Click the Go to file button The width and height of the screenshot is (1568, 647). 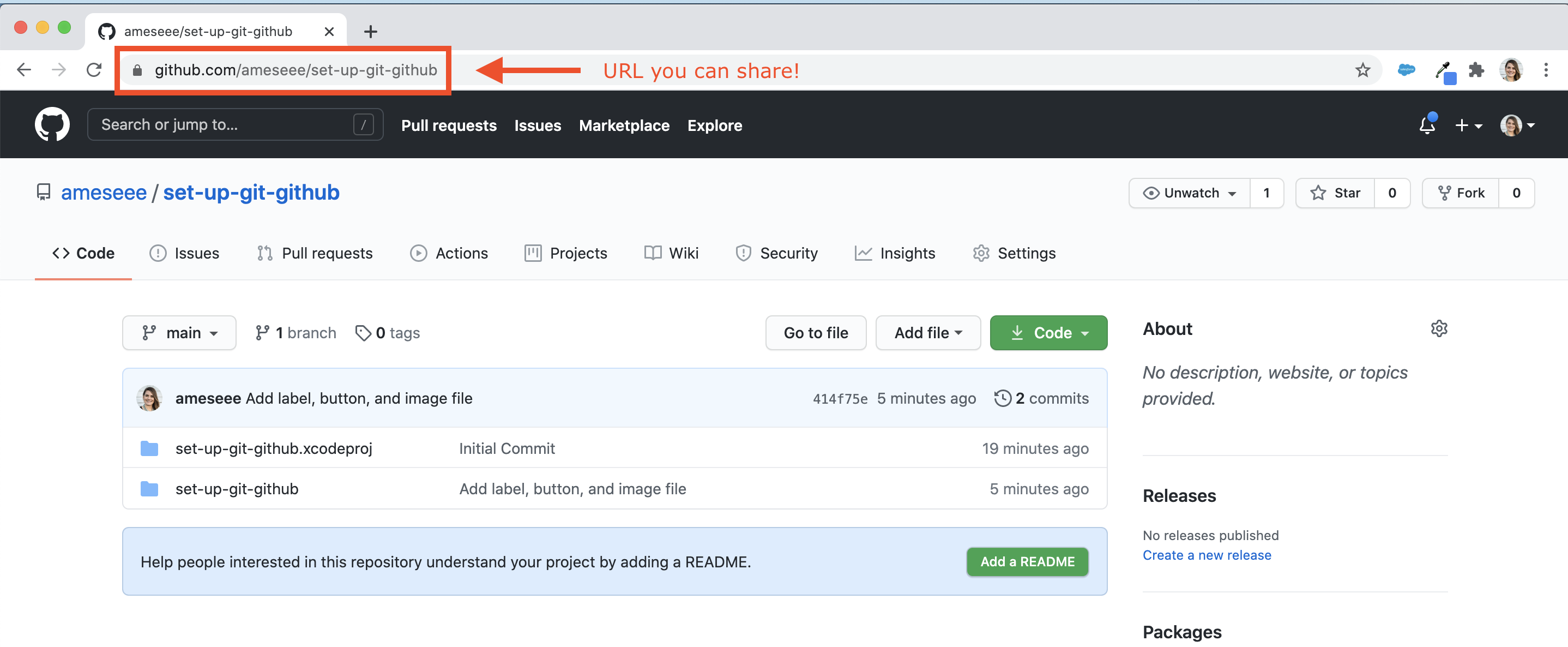pos(816,333)
